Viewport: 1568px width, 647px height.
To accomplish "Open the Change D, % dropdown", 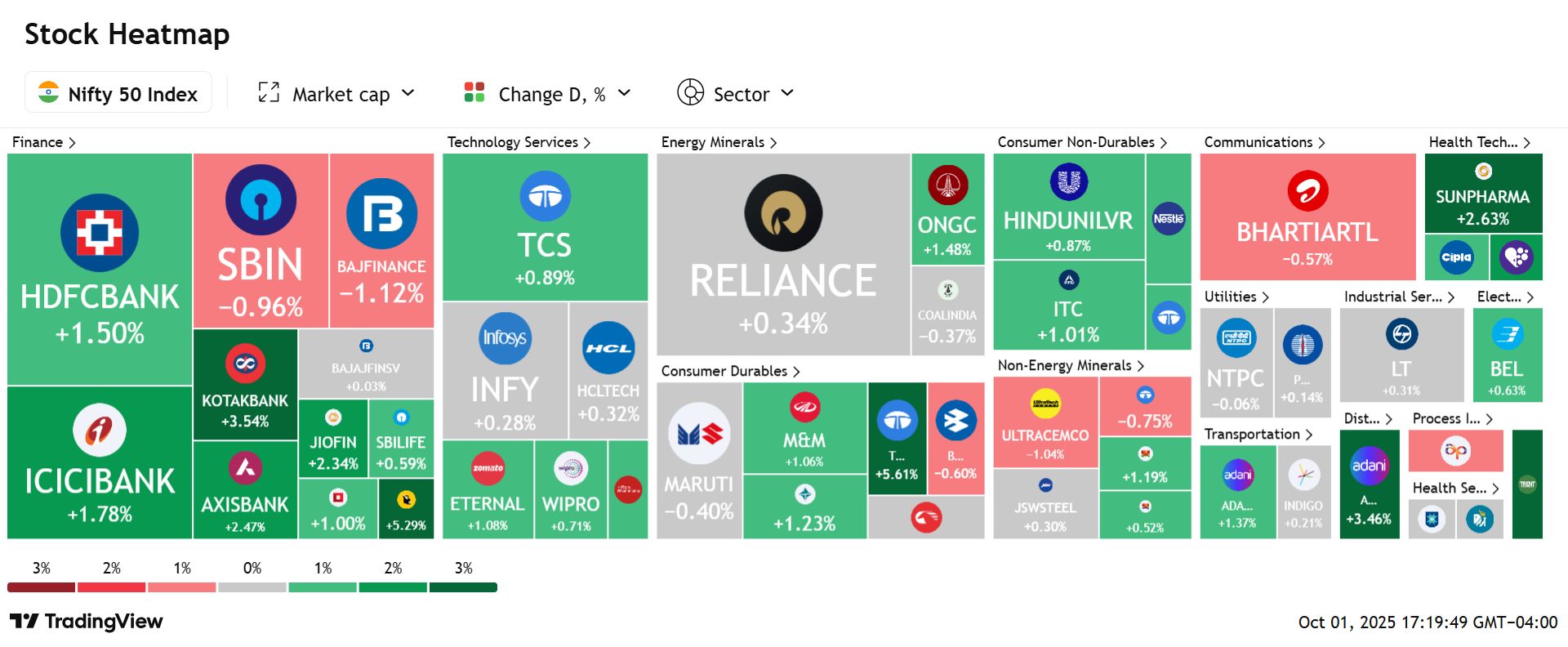I will coord(548,93).
